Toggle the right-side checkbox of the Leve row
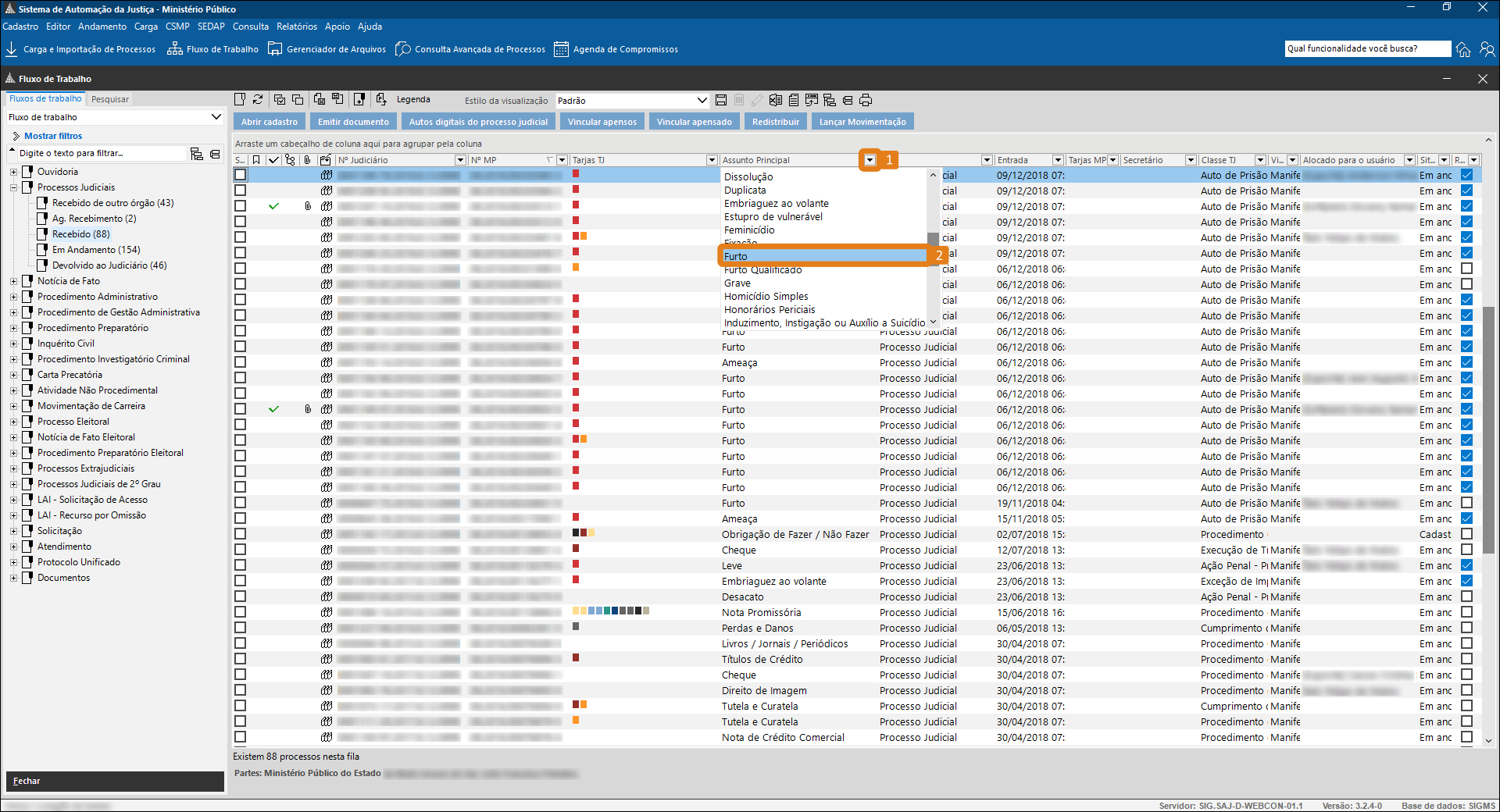1500x812 pixels. pos(1466,565)
